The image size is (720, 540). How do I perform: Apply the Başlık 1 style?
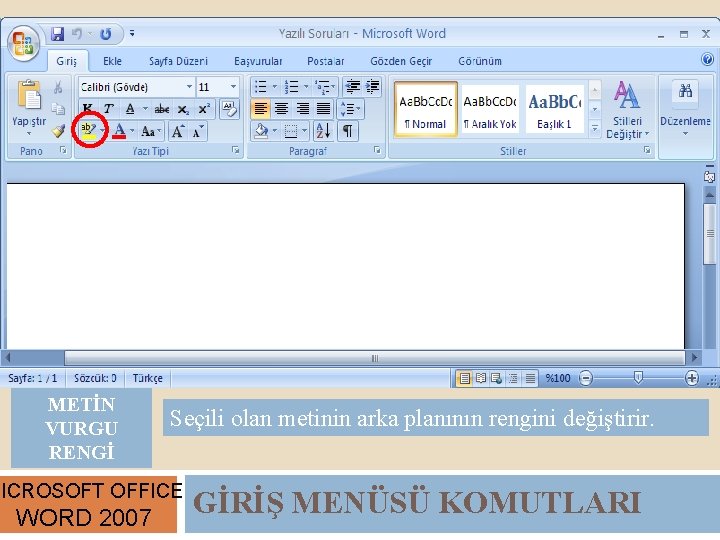click(554, 109)
